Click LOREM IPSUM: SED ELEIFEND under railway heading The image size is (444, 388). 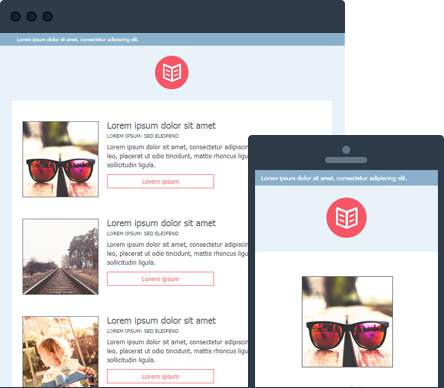143,233
